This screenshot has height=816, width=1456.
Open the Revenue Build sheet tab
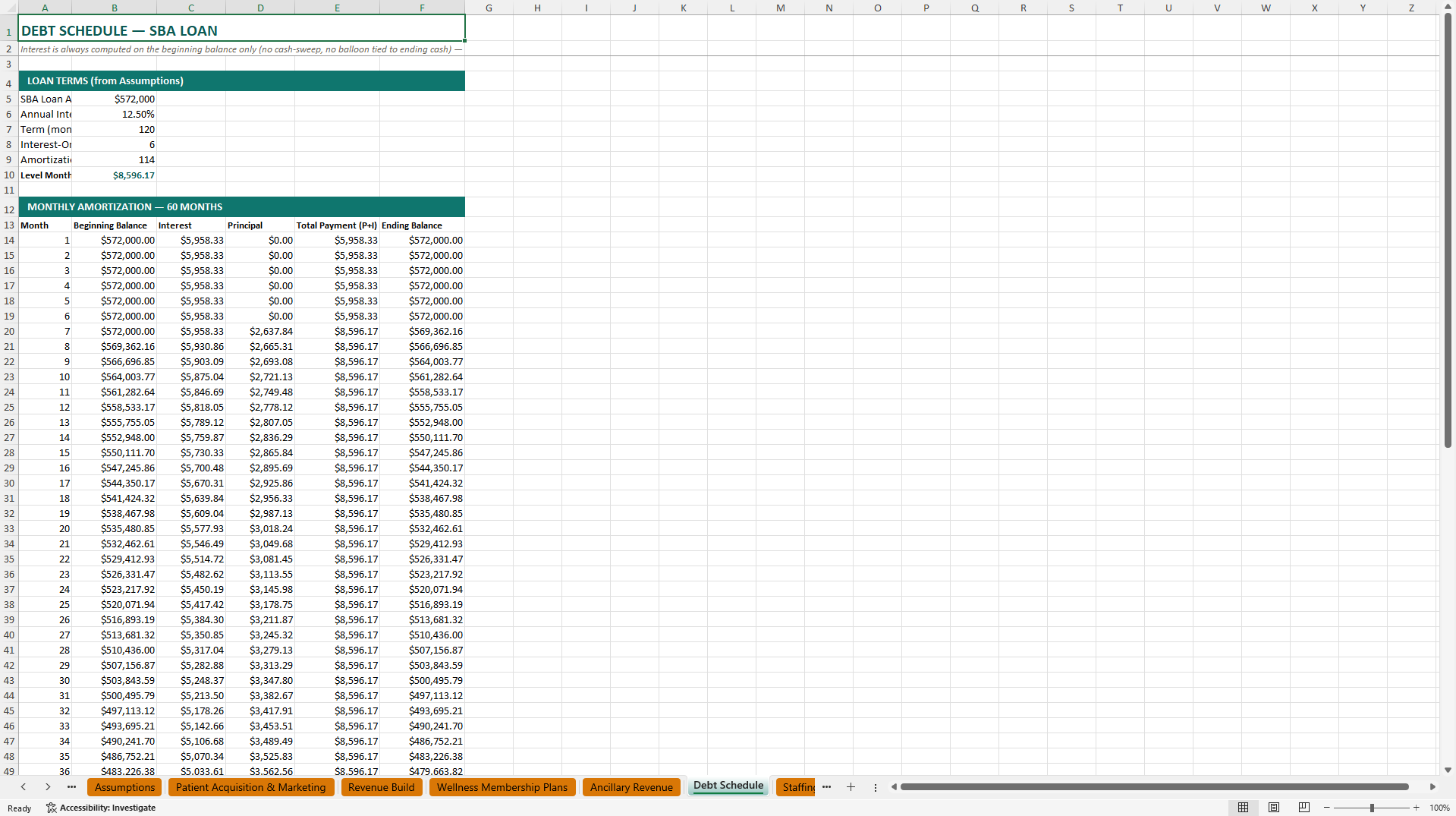(381, 787)
